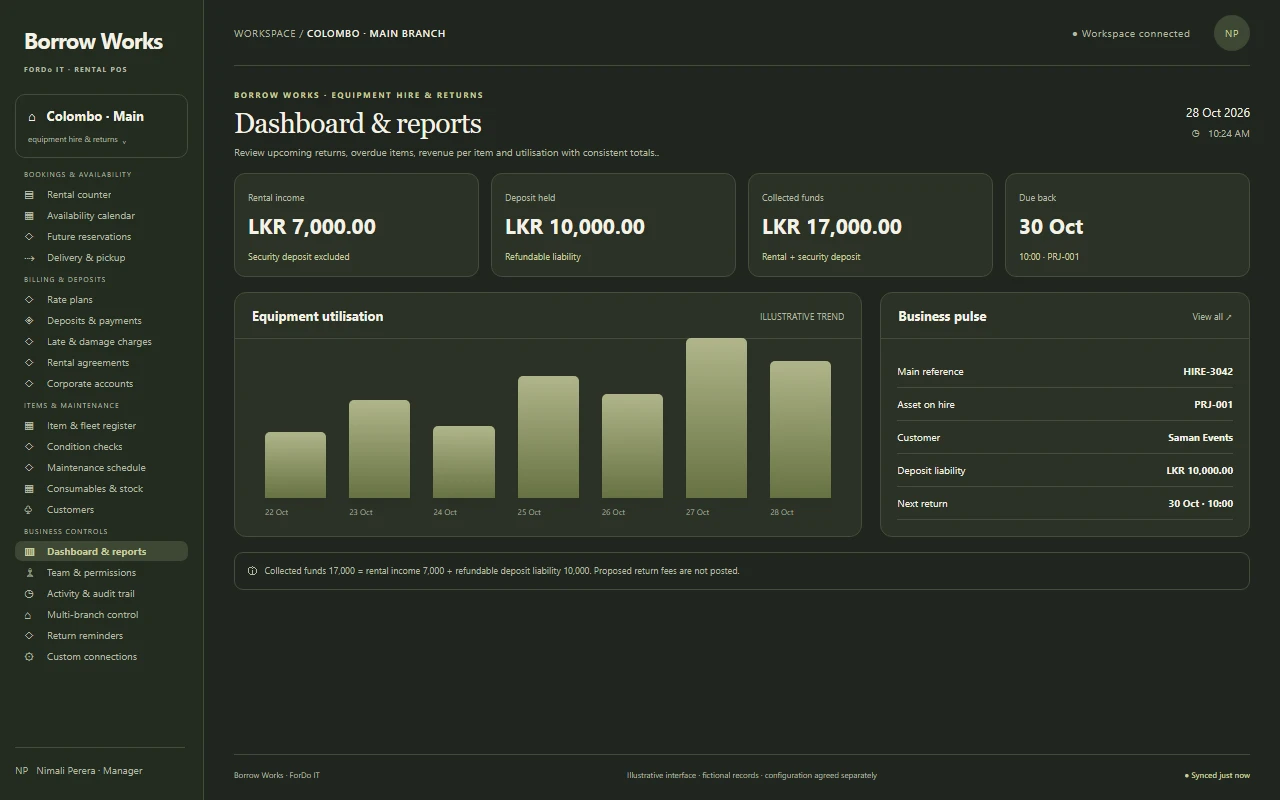
Task: Click the Consumables & stock icon
Action: point(29,489)
